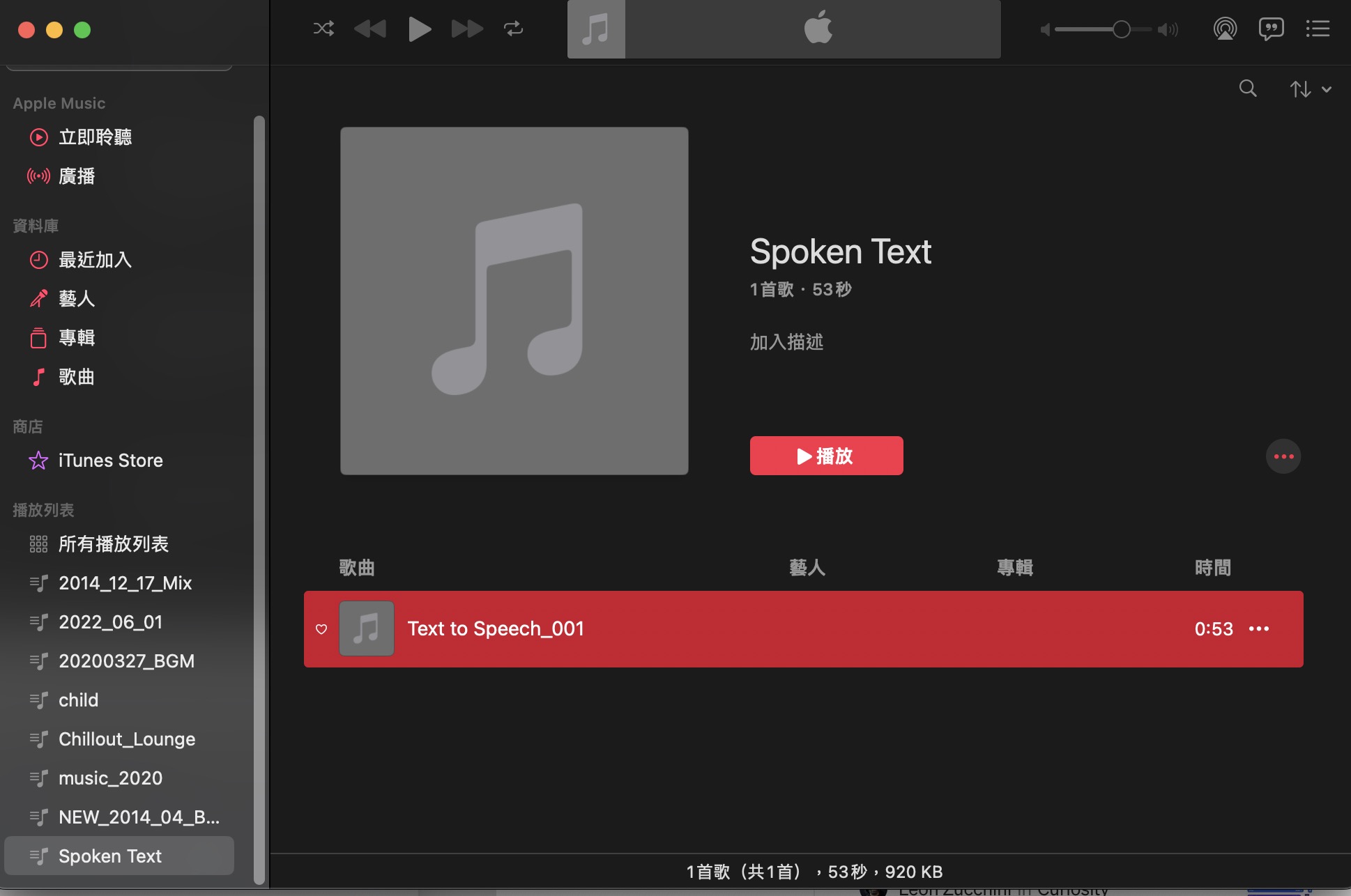Toggle shuffle playback mode
Image resolution: width=1351 pixels, height=896 pixels.
(323, 29)
